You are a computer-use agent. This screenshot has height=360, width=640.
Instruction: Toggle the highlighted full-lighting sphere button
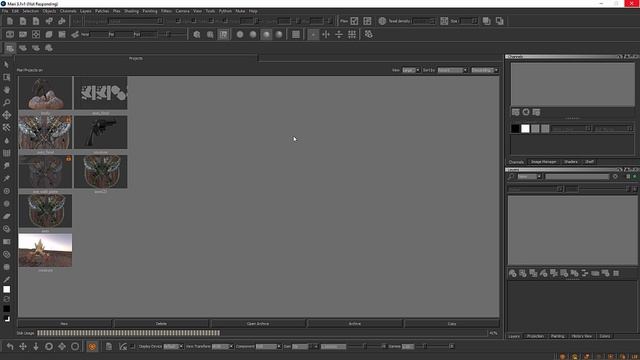pyautogui.click(x=266, y=34)
